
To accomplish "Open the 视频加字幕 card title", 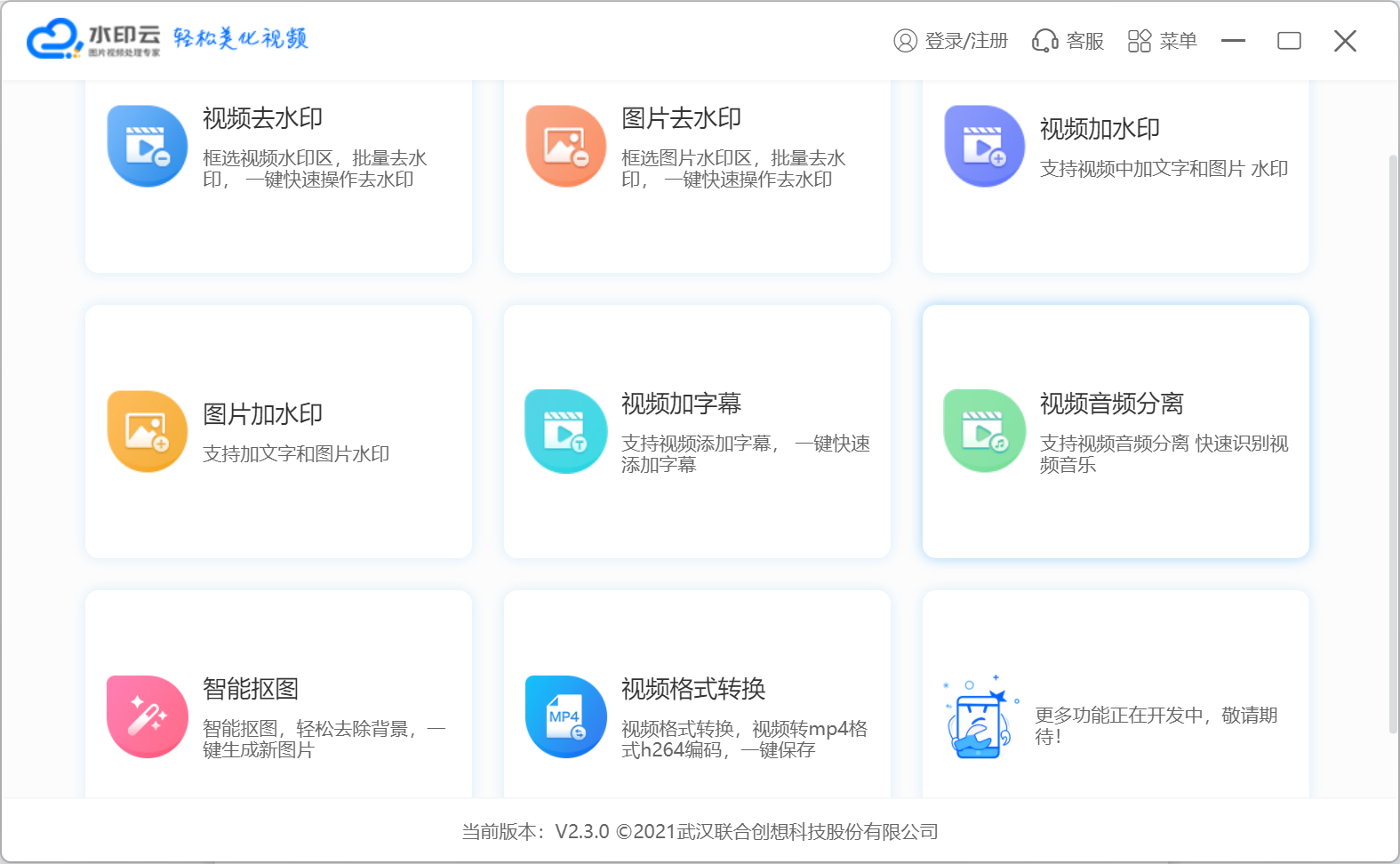I will click(x=681, y=404).
